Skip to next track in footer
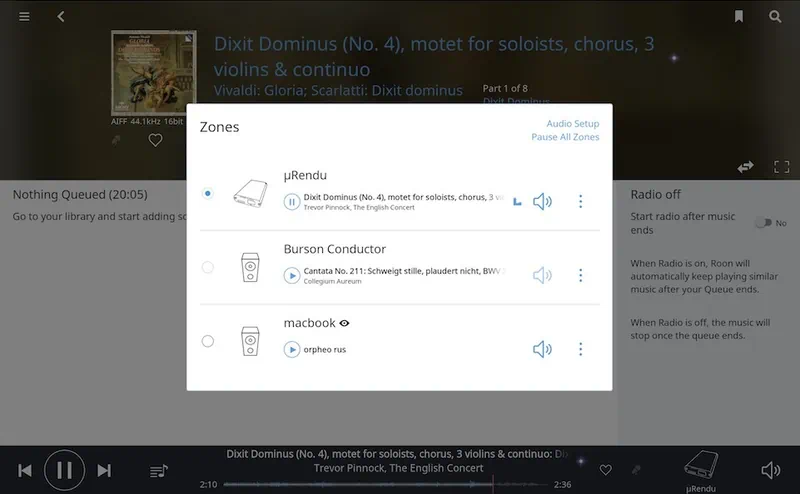This screenshot has width=800, height=494. coord(104,471)
